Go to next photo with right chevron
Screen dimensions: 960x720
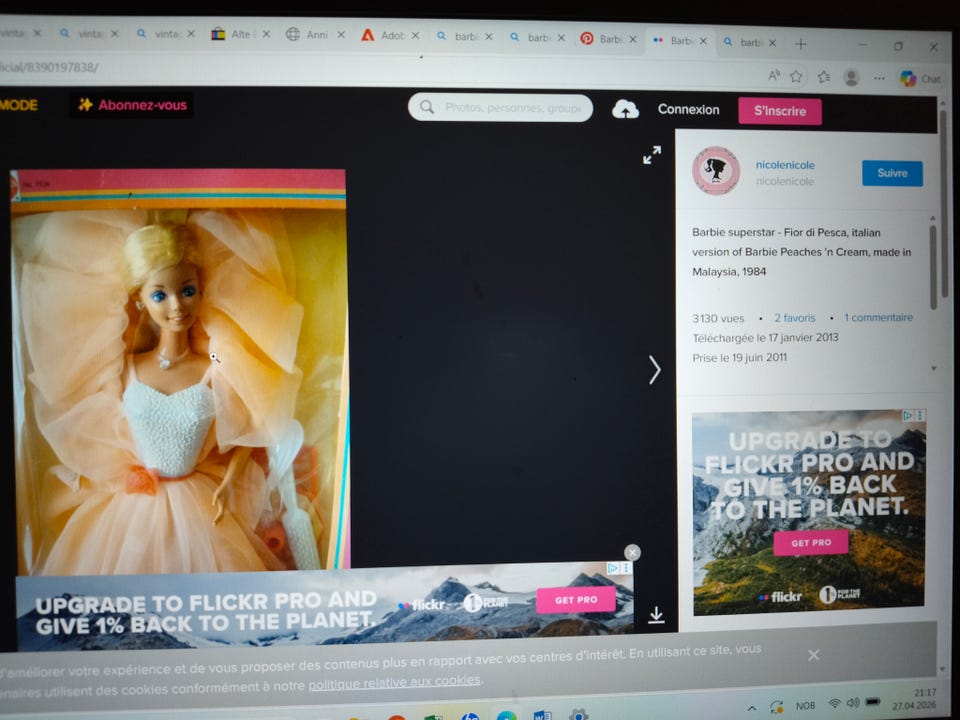tap(654, 370)
